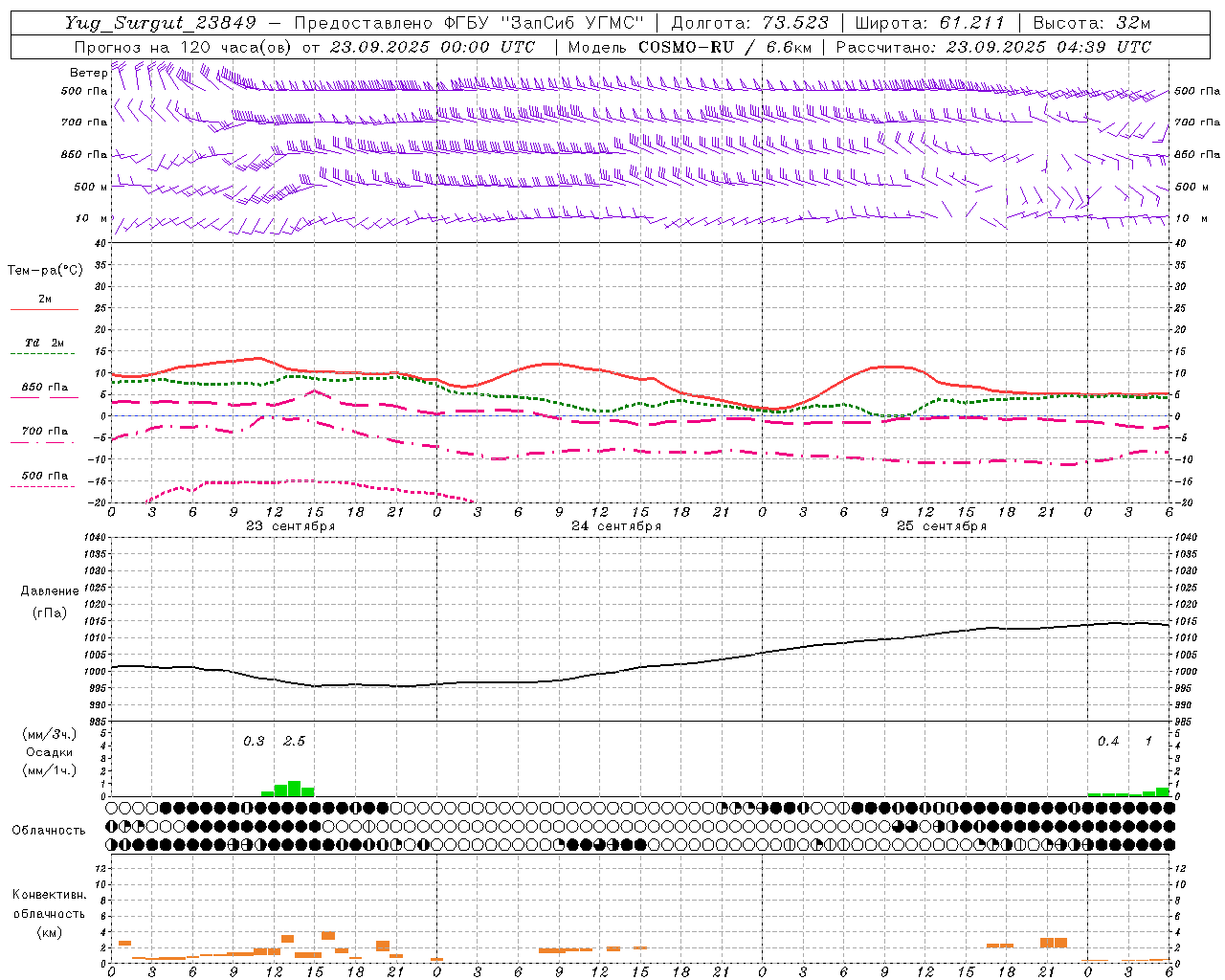Click the 23 сентября date label
The width and height of the screenshot is (1225, 980).
click(290, 526)
